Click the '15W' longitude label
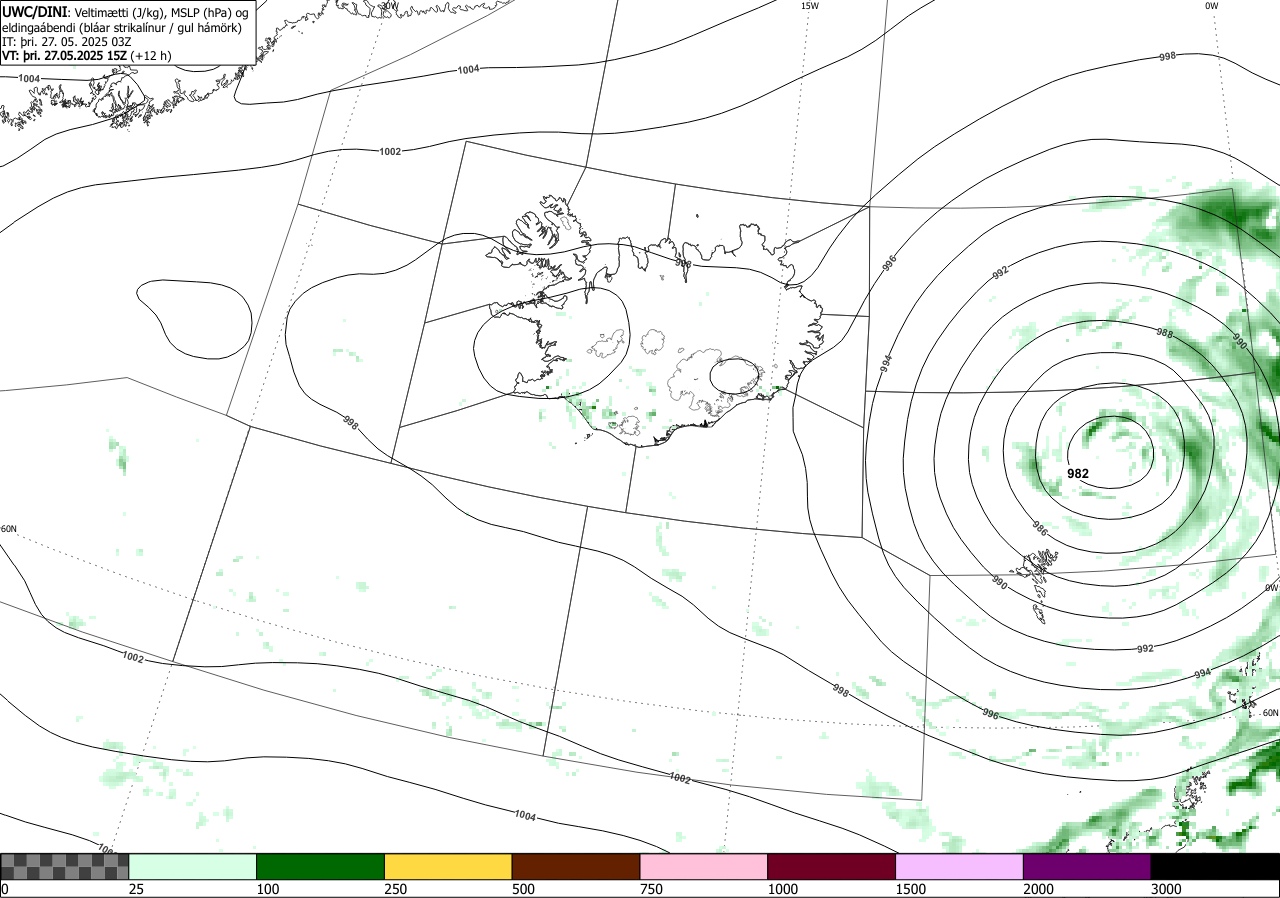 coord(810,6)
